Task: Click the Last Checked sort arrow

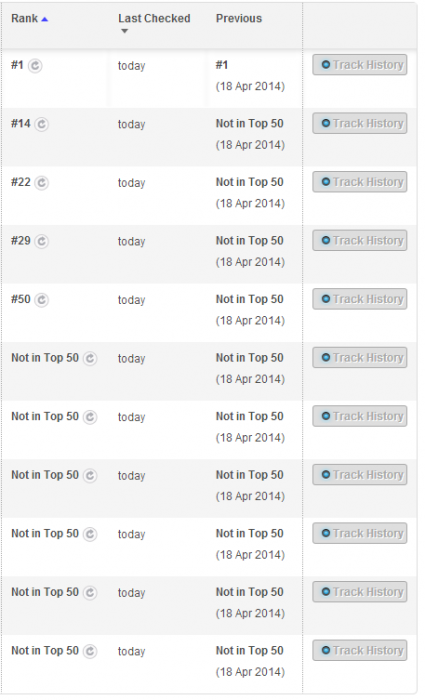Action: (125, 31)
